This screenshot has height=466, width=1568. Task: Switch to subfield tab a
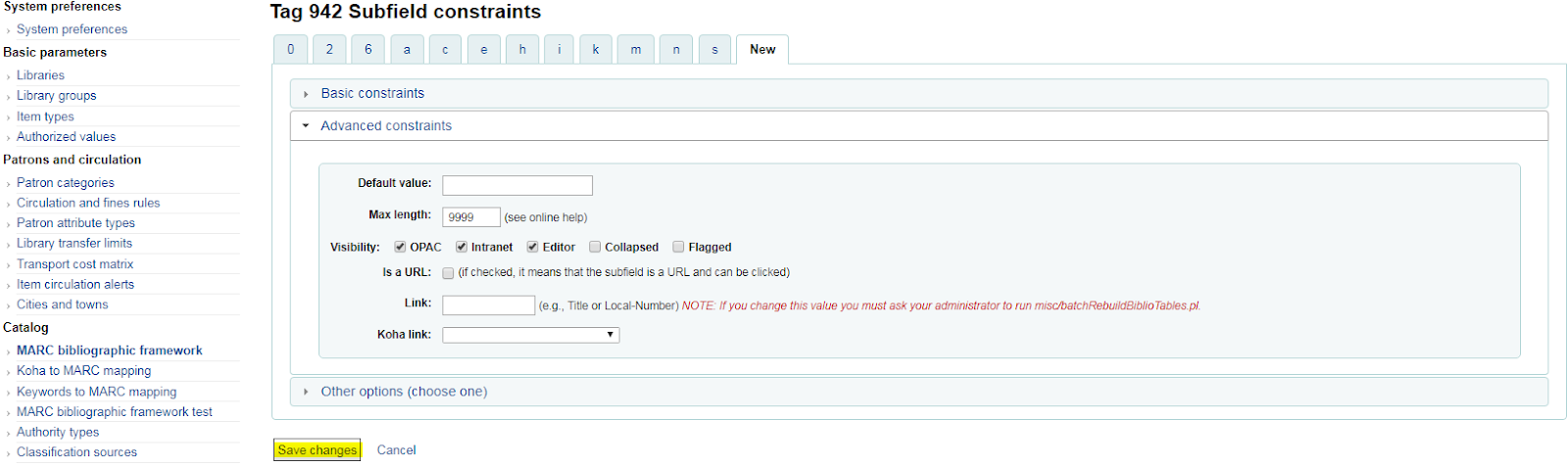tap(407, 49)
